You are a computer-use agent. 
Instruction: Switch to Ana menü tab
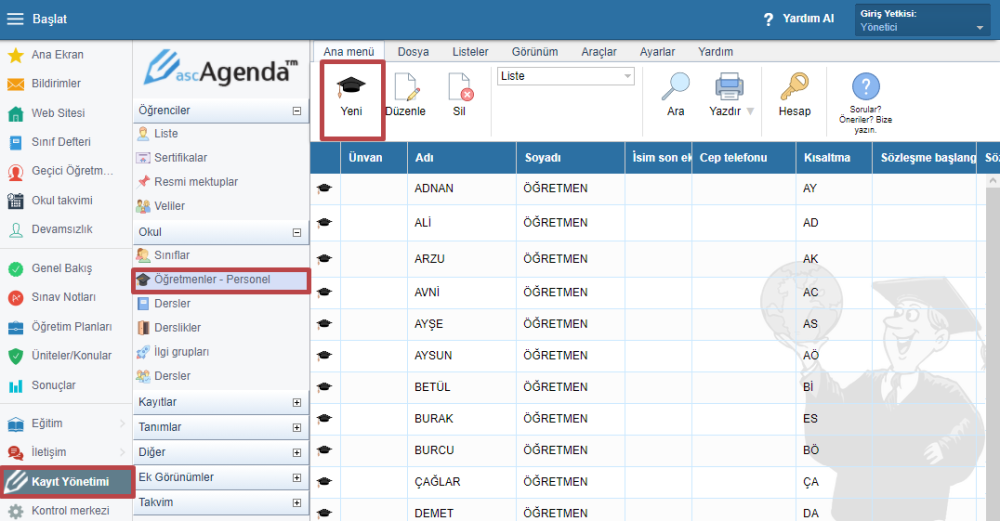pyautogui.click(x=348, y=52)
